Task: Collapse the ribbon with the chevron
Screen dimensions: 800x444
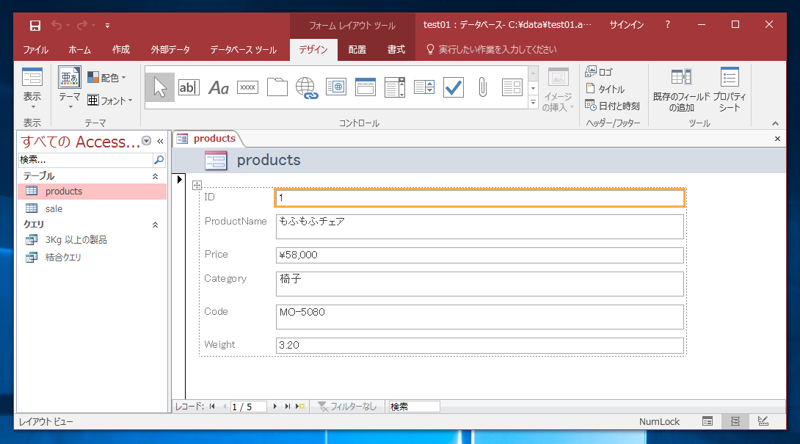Action: pyautogui.click(x=775, y=124)
